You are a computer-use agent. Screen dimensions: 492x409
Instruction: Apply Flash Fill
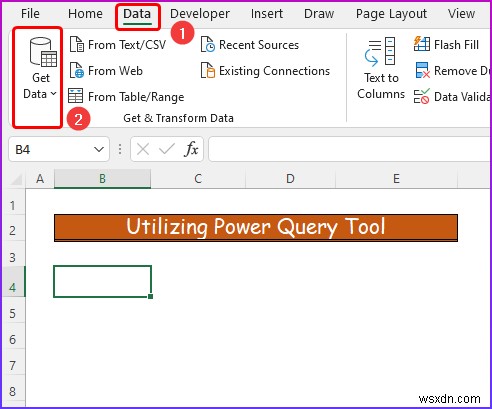pyautogui.click(x=446, y=45)
